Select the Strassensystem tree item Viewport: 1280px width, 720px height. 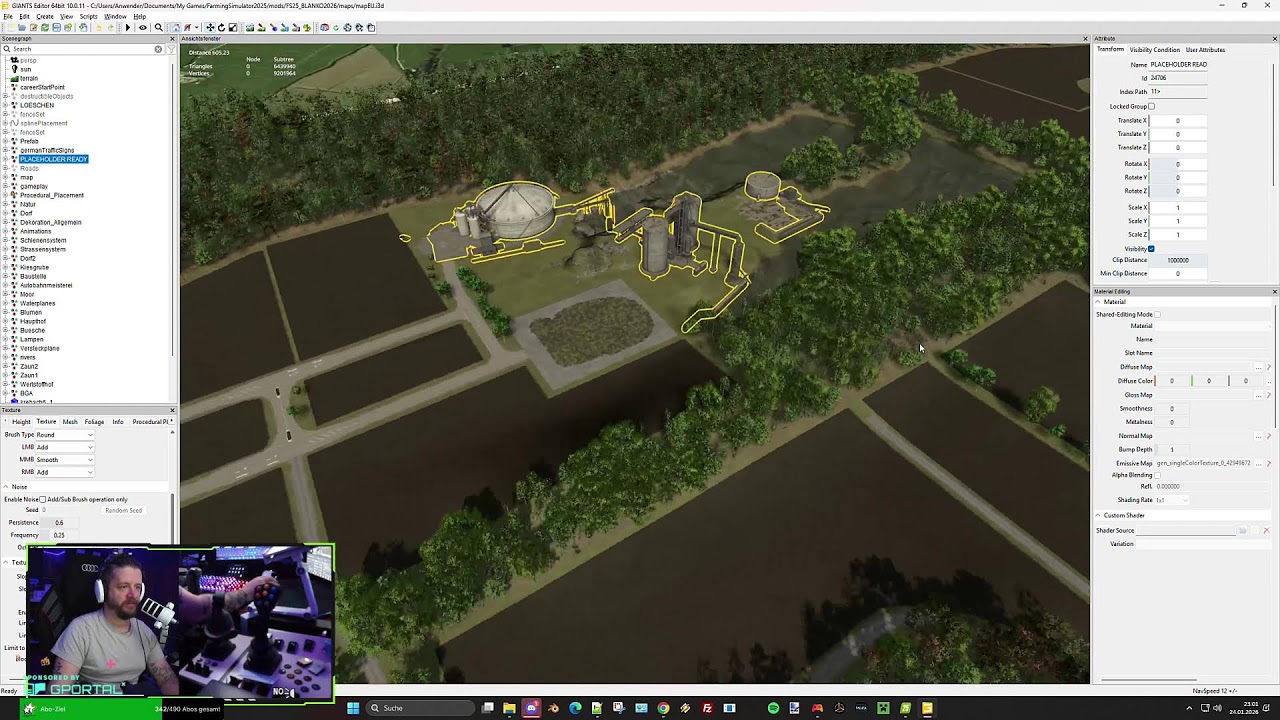click(x=43, y=249)
